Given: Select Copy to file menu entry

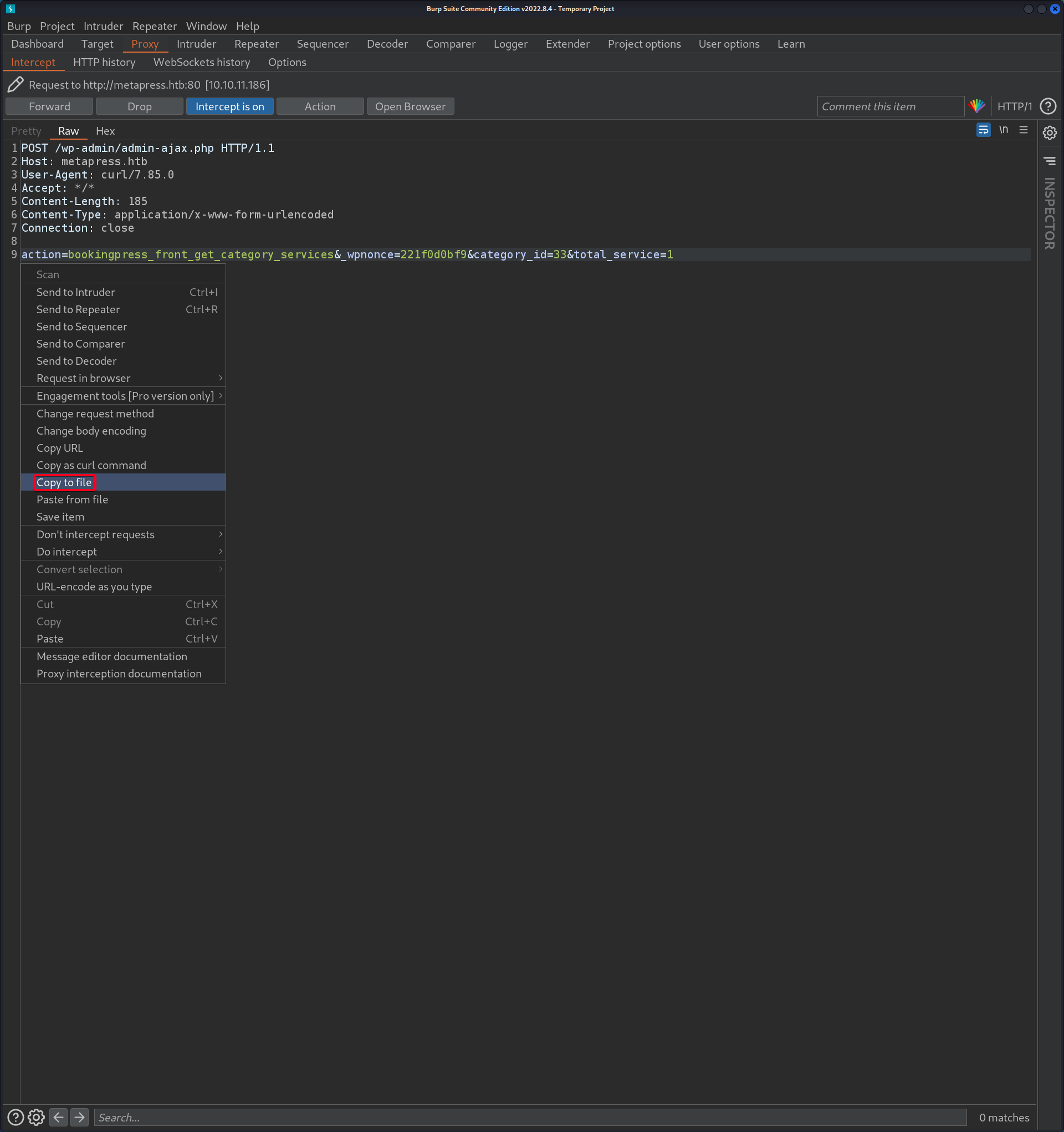Looking at the screenshot, I should click(64, 482).
